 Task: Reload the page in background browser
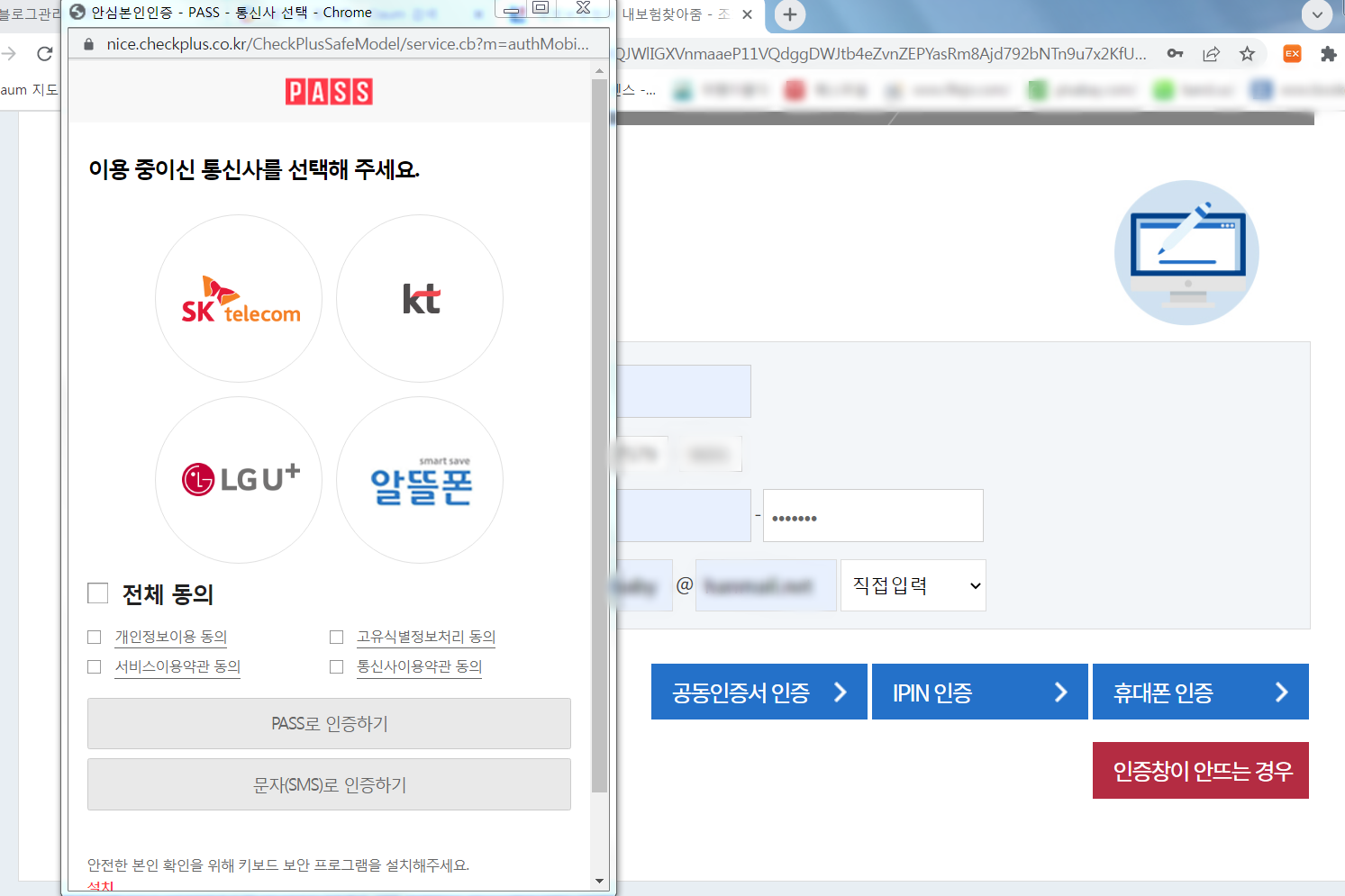tap(44, 54)
